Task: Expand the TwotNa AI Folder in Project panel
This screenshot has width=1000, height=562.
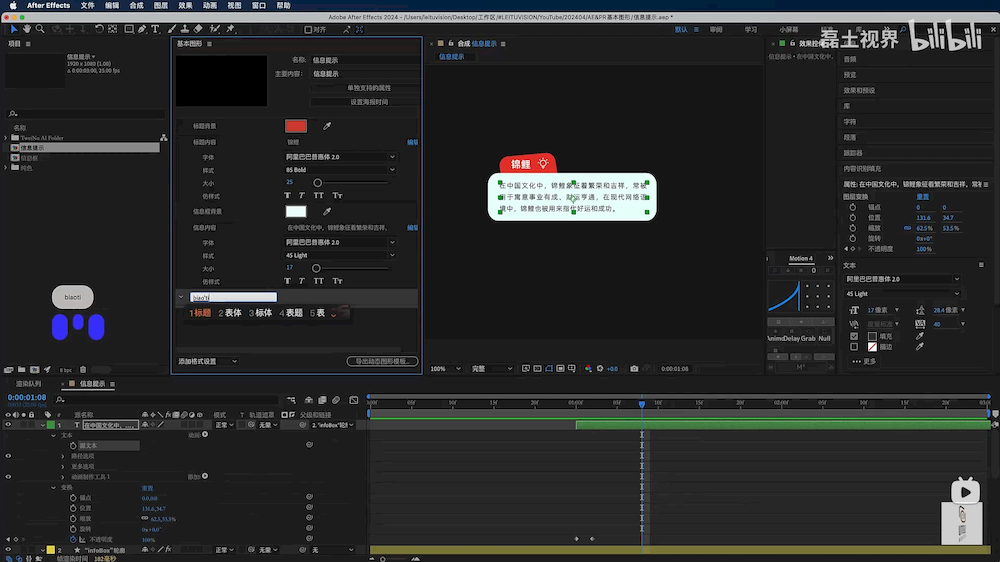Action: (x=6, y=138)
